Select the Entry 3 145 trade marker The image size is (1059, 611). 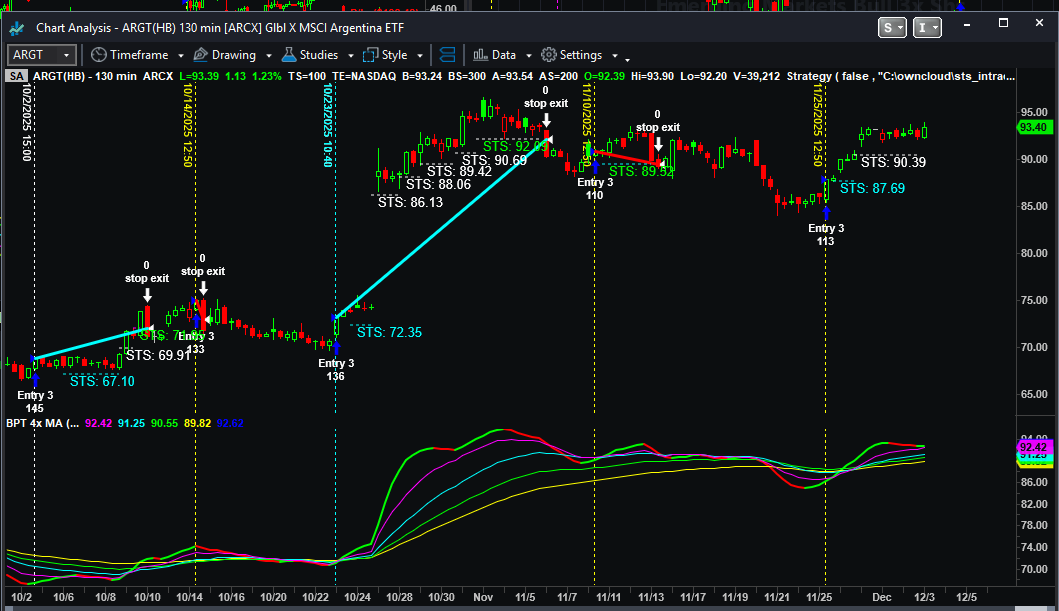pyautogui.click(x=35, y=401)
